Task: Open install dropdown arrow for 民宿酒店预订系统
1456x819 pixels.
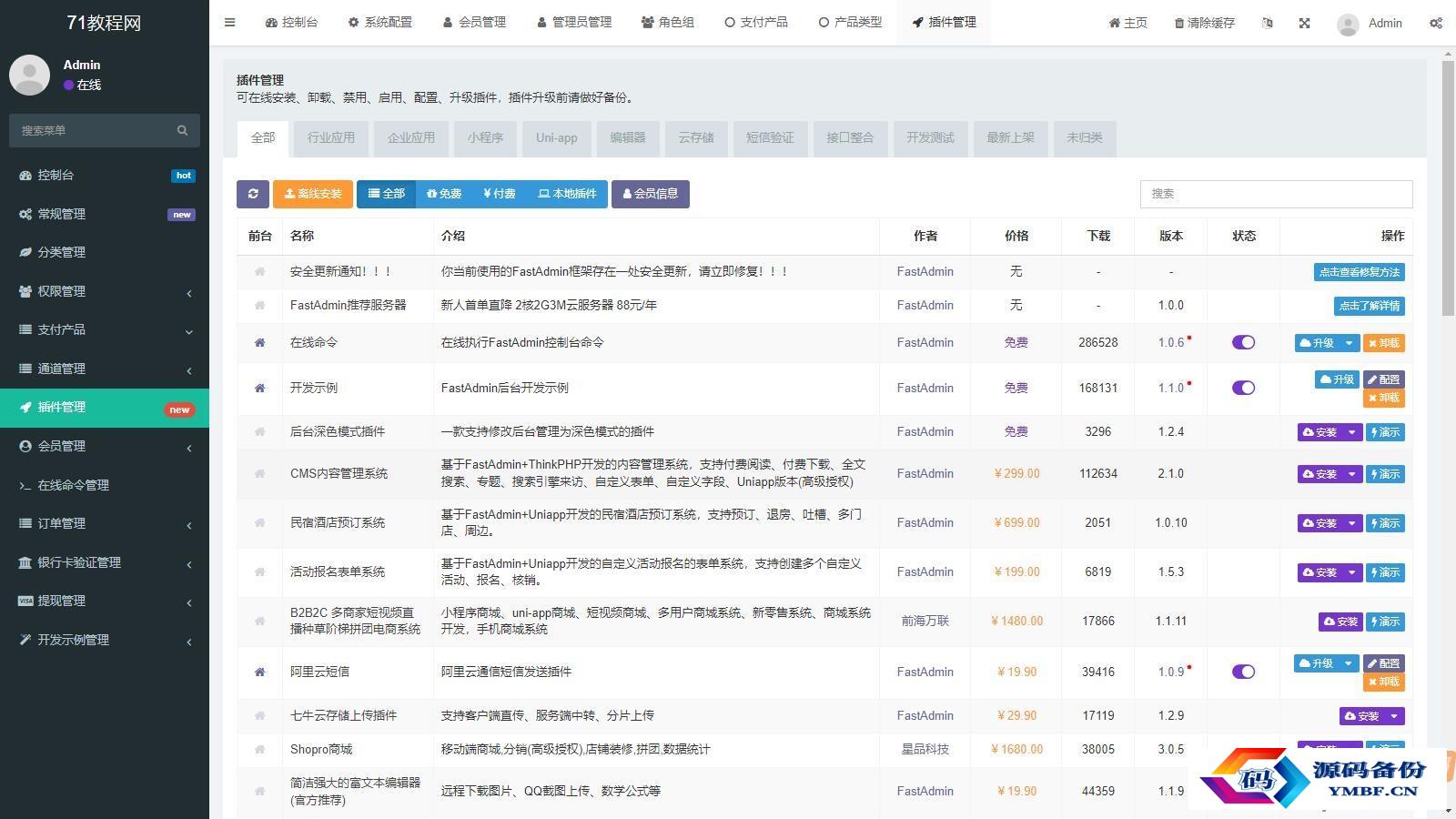Action: pos(1352,523)
